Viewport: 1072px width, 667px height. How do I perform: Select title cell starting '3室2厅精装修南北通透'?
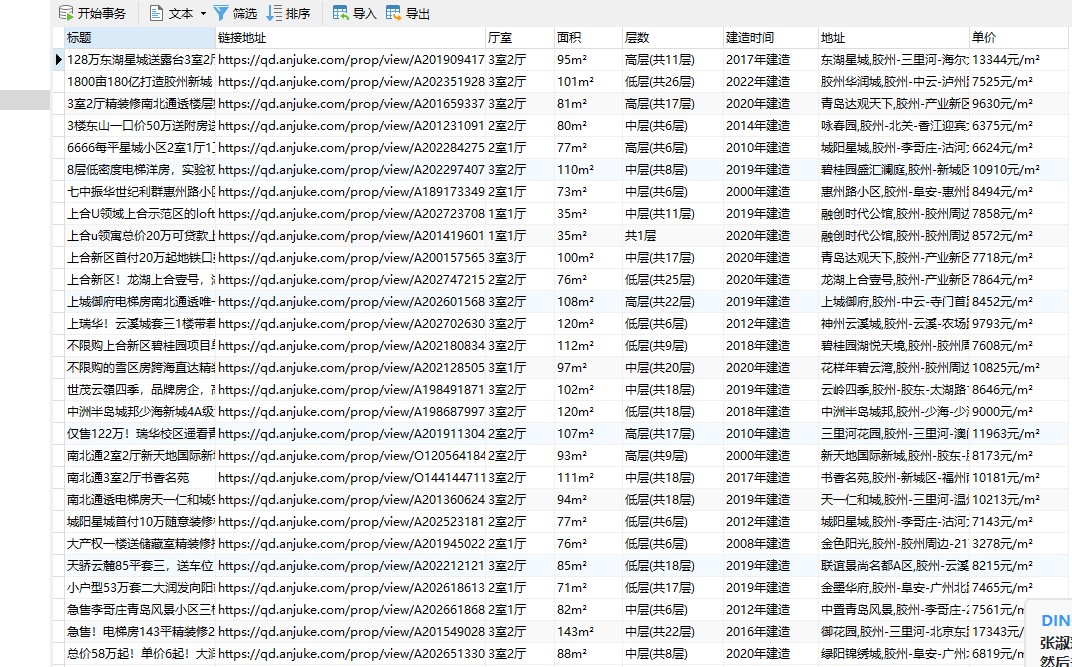coord(140,103)
